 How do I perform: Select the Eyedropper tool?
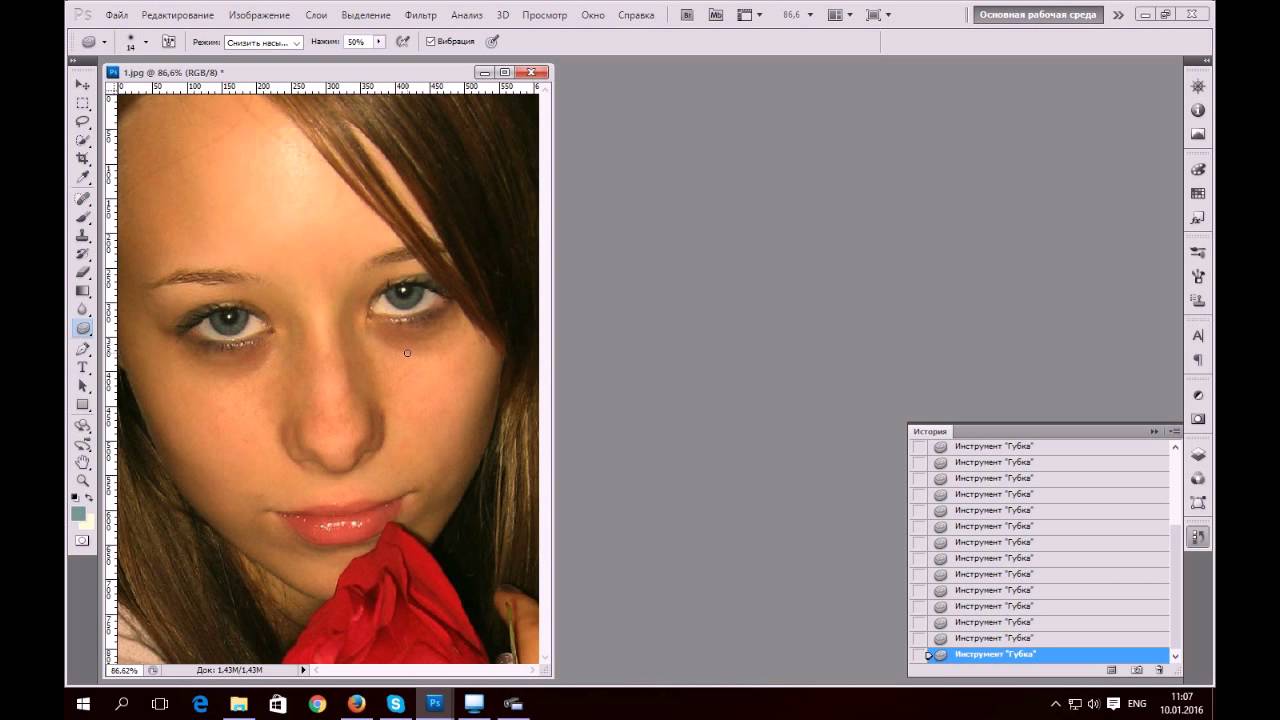pyautogui.click(x=83, y=177)
